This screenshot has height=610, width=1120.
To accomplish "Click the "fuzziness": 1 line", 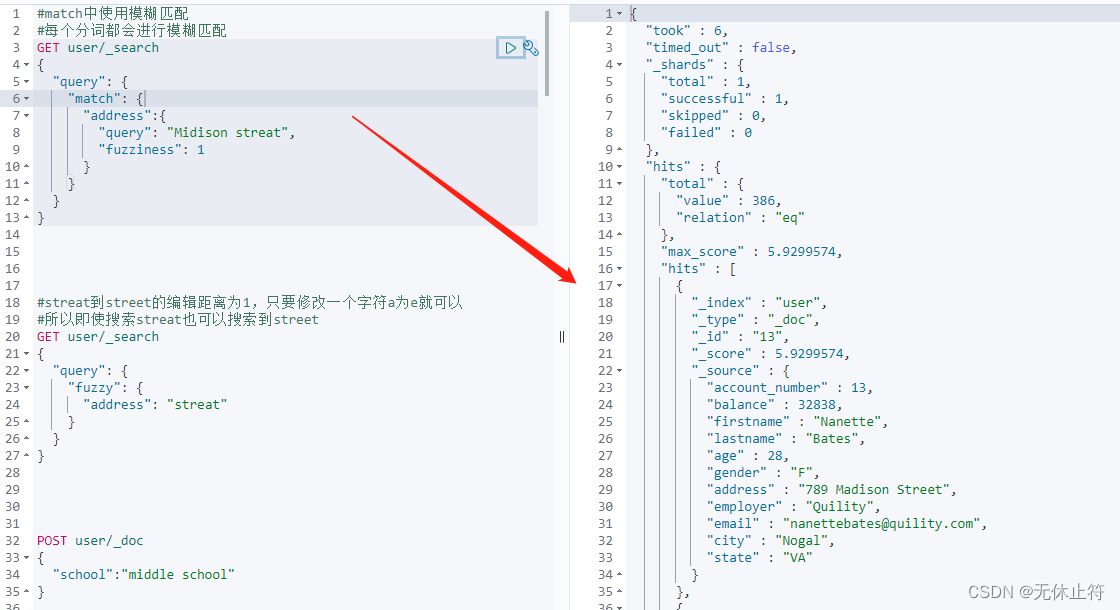I will (x=151, y=150).
